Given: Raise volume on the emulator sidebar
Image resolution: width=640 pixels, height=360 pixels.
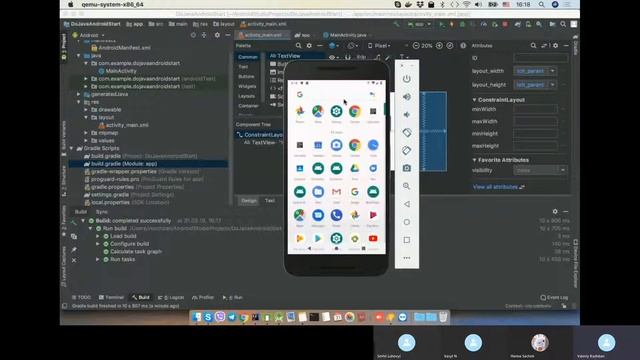Looking at the screenshot, I should [x=407, y=97].
